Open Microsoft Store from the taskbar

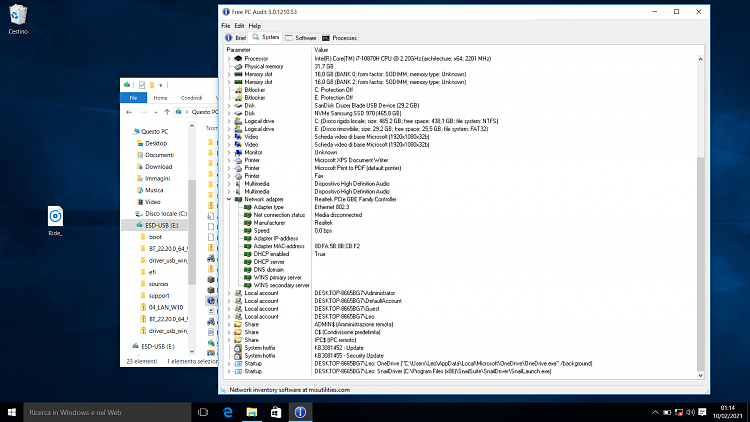tap(276, 412)
